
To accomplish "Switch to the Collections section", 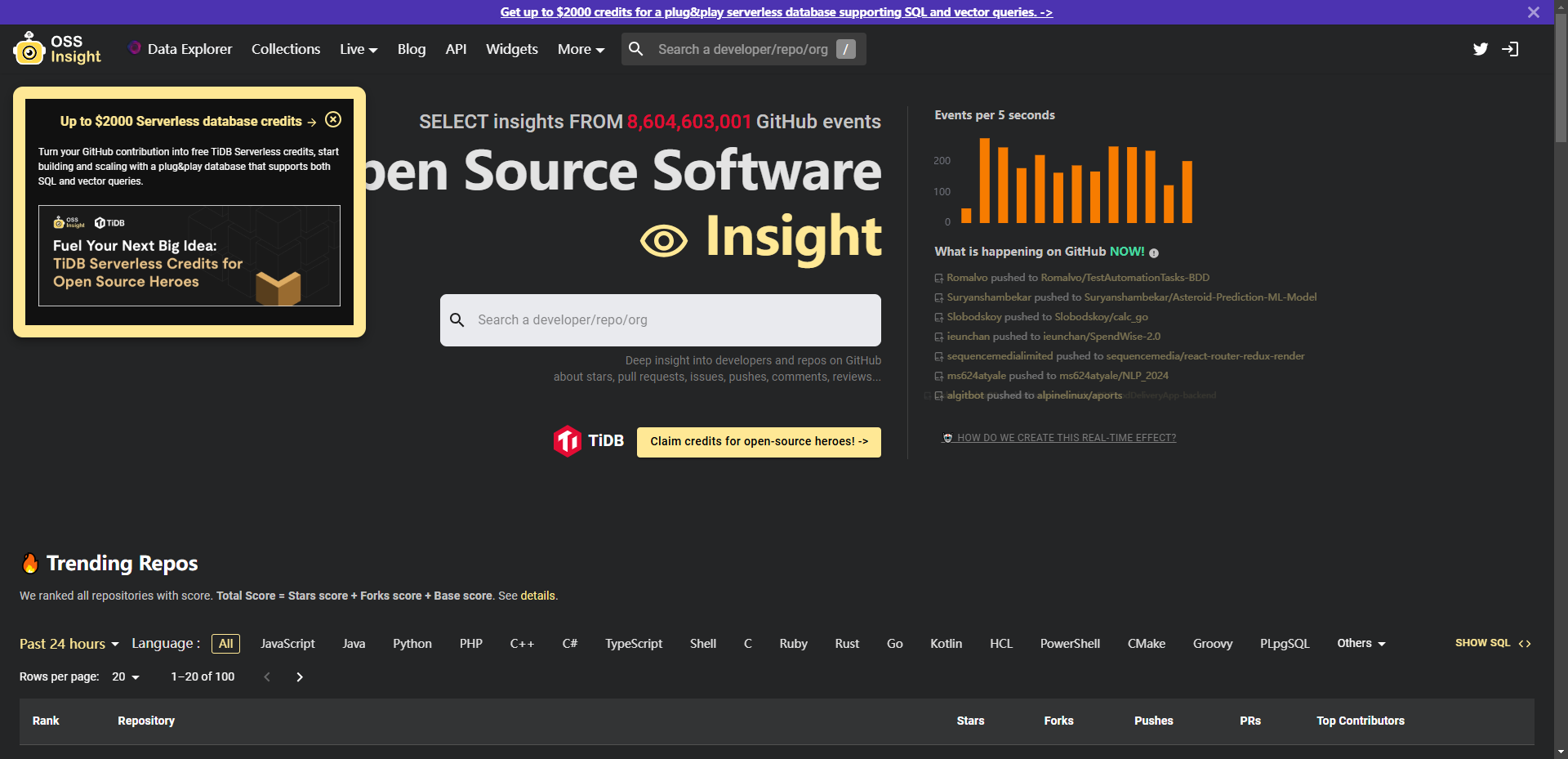I will click(x=285, y=49).
